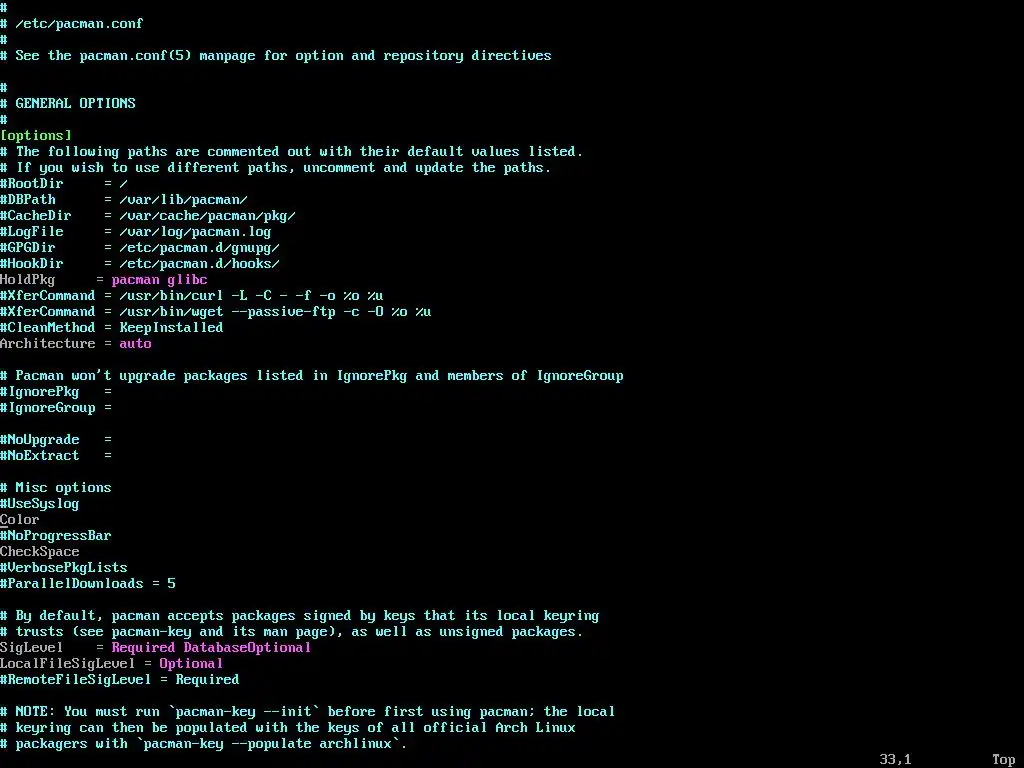Click the #IgnoreGroup line
1024x768 pixels.
[x=56, y=408]
